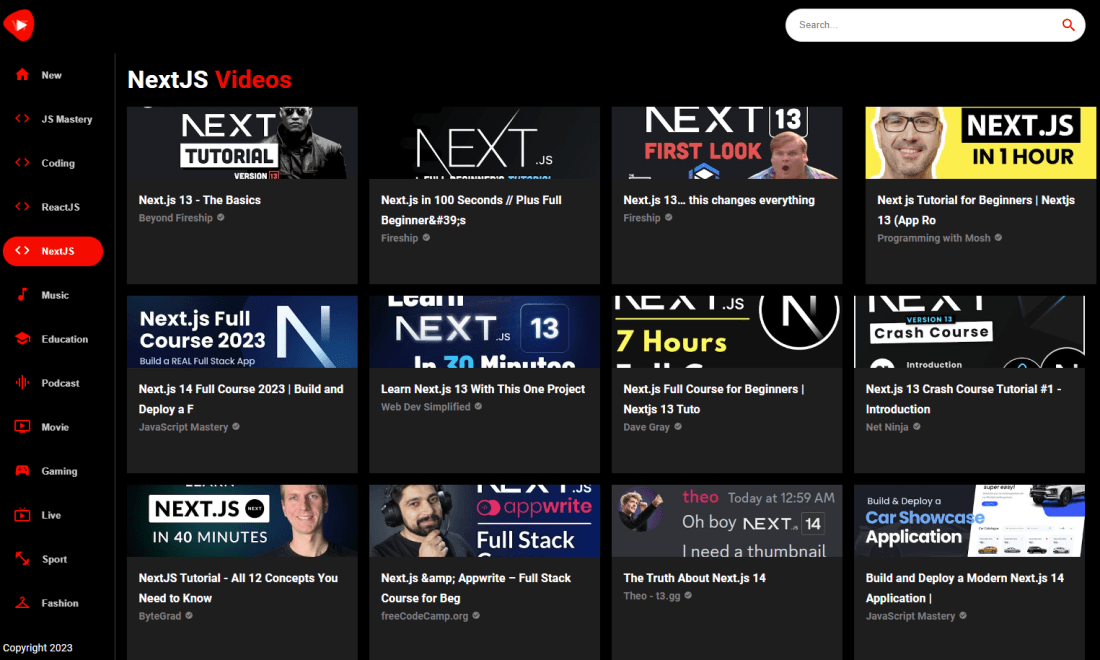1100x660 pixels.
Task: Visit the Theo - t3.gg channel
Action: pyautogui.click(x=652, y=595)
